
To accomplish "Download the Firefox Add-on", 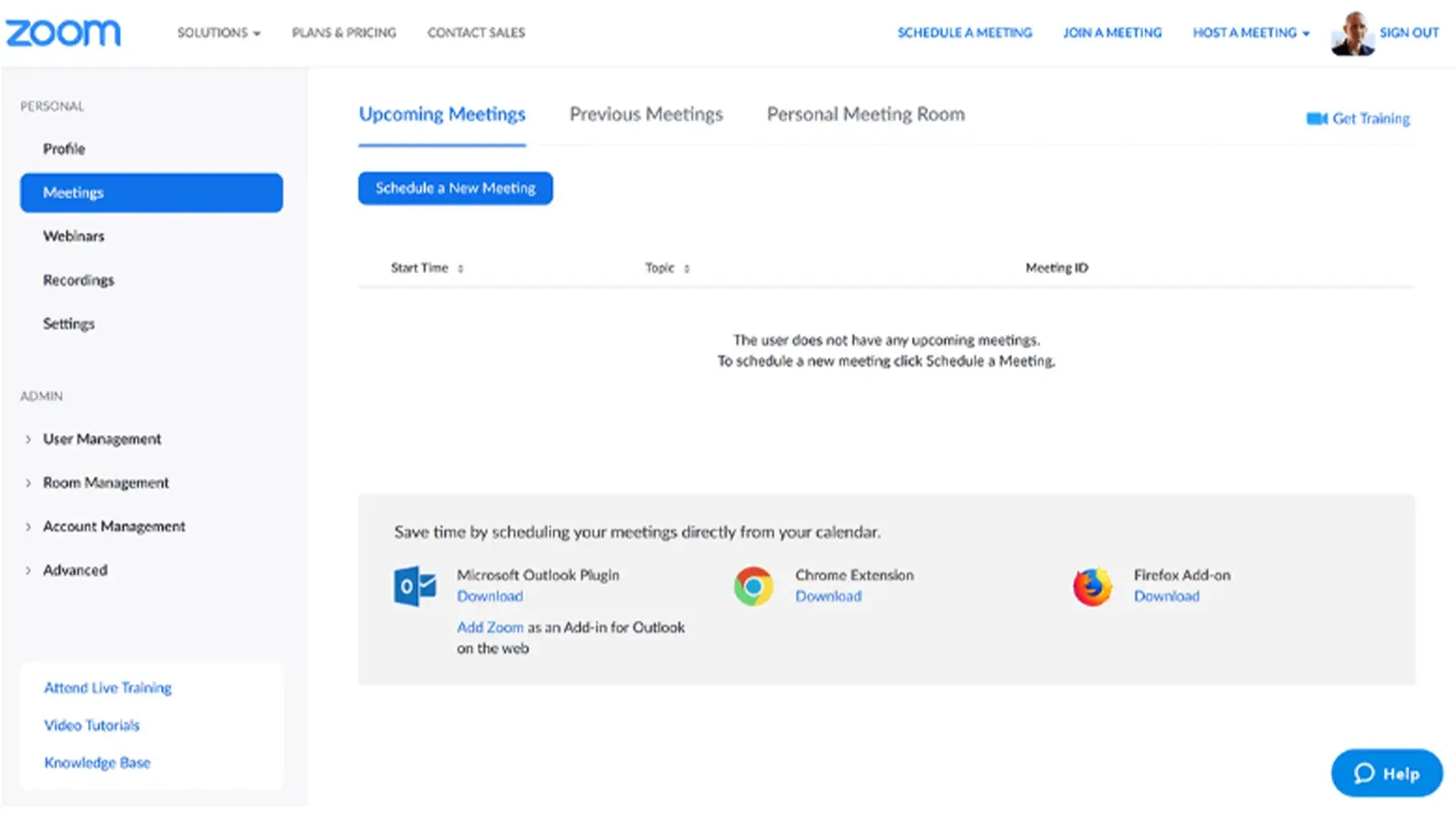I will 1167,596.
